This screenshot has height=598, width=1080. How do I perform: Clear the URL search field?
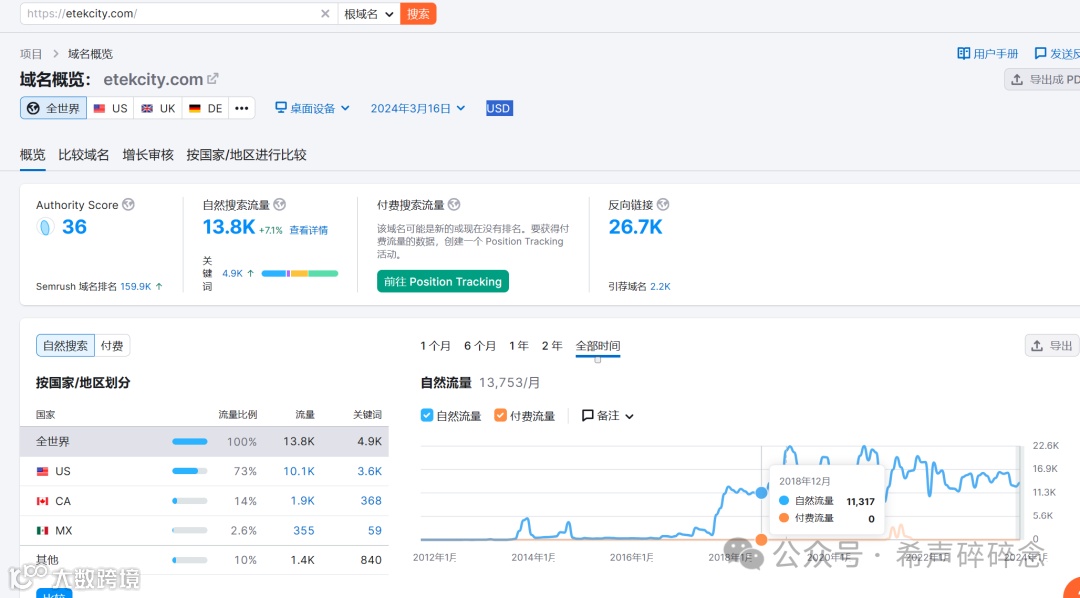(x=325, y=14)
